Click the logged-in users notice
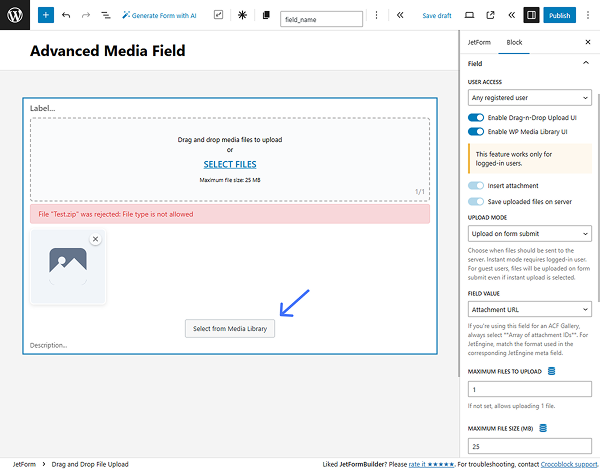Screen dimensions: 600x470 pyautogui.click(x=530, y=158)
